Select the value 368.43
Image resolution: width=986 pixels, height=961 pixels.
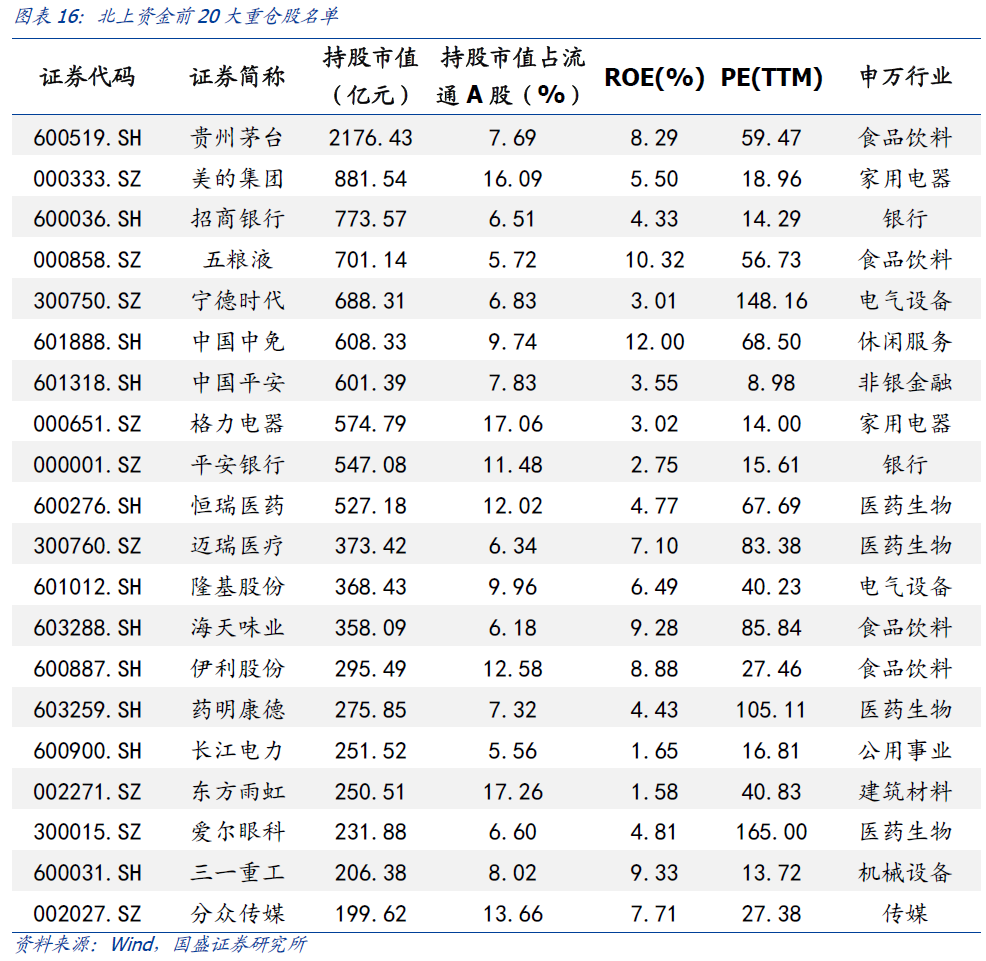[370, 587]
